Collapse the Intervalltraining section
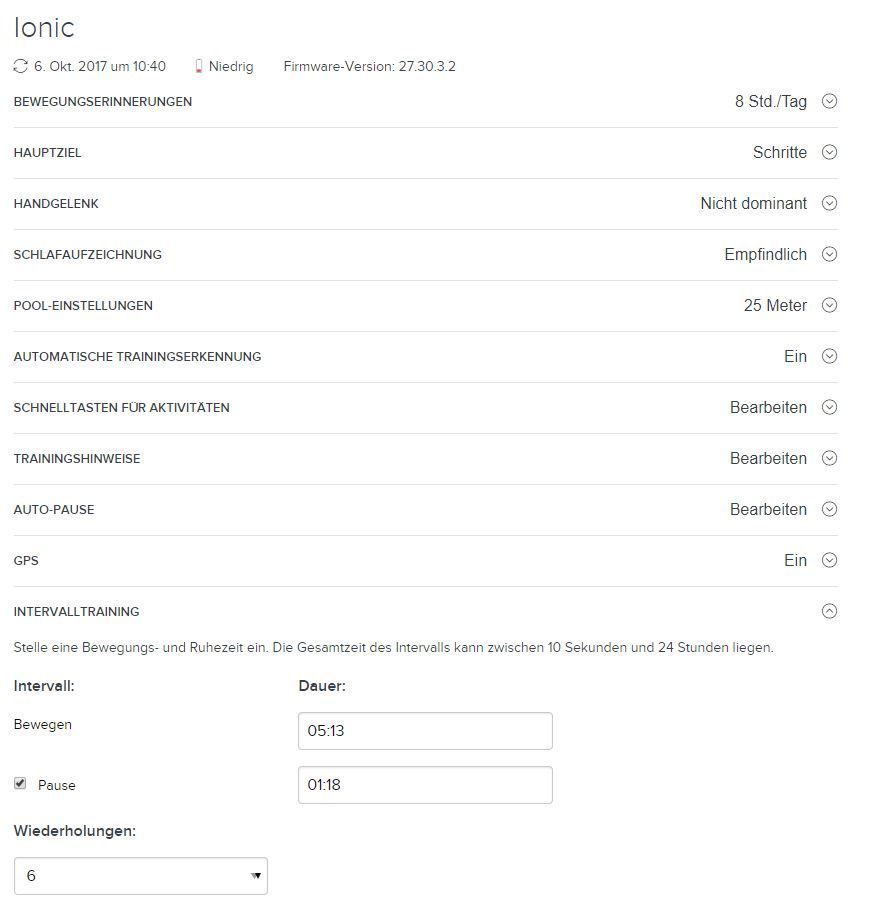 click(x=829, y=611)
